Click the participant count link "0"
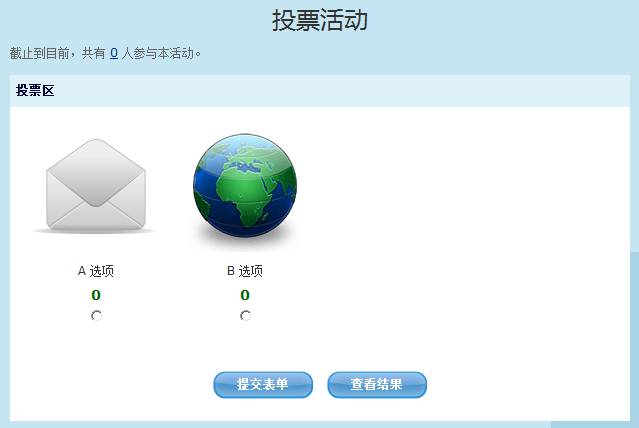Viewport: 639px width, 428px height. (114, 52)
